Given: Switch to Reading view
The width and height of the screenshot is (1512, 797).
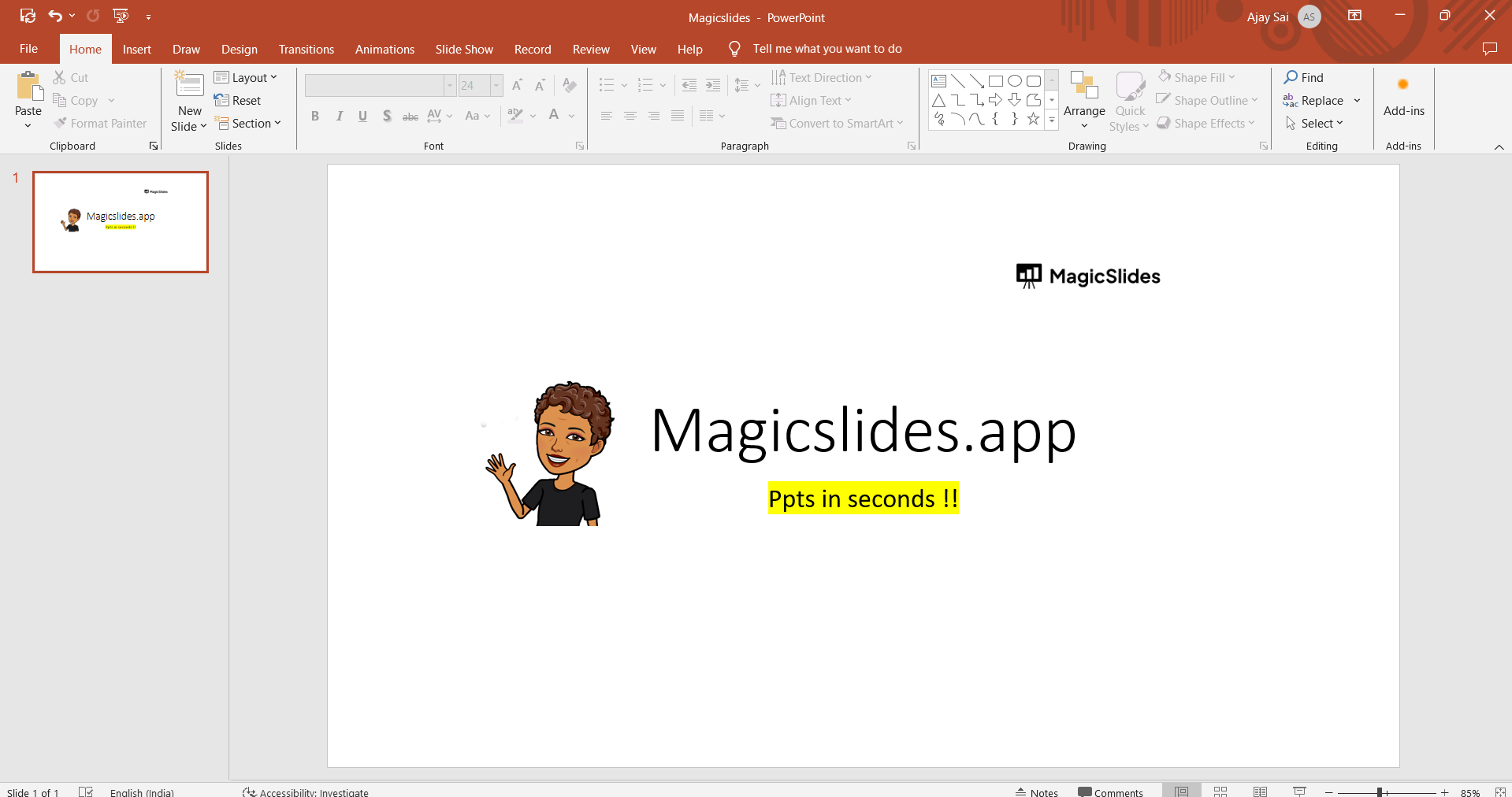Looking at the screenshot, I should 1260,791.
